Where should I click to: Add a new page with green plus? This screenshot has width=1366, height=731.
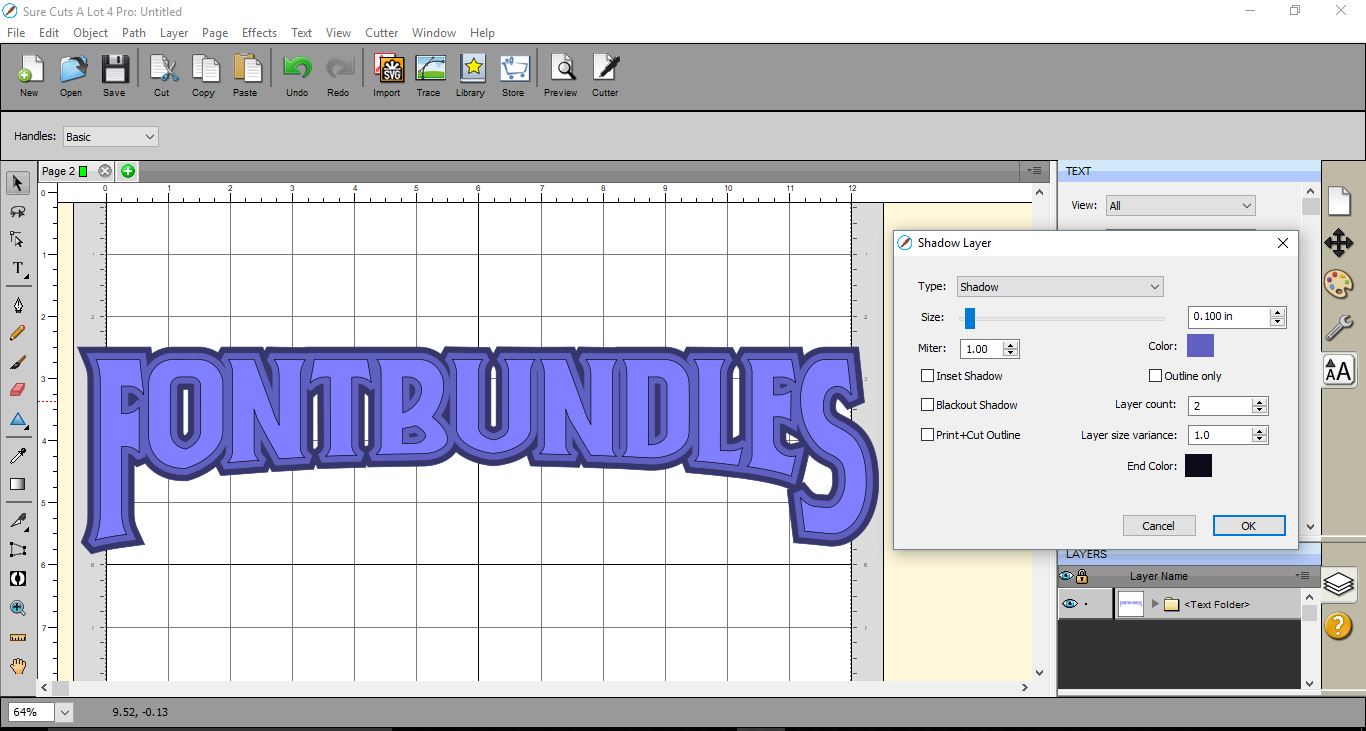click(x=128, y=171)
